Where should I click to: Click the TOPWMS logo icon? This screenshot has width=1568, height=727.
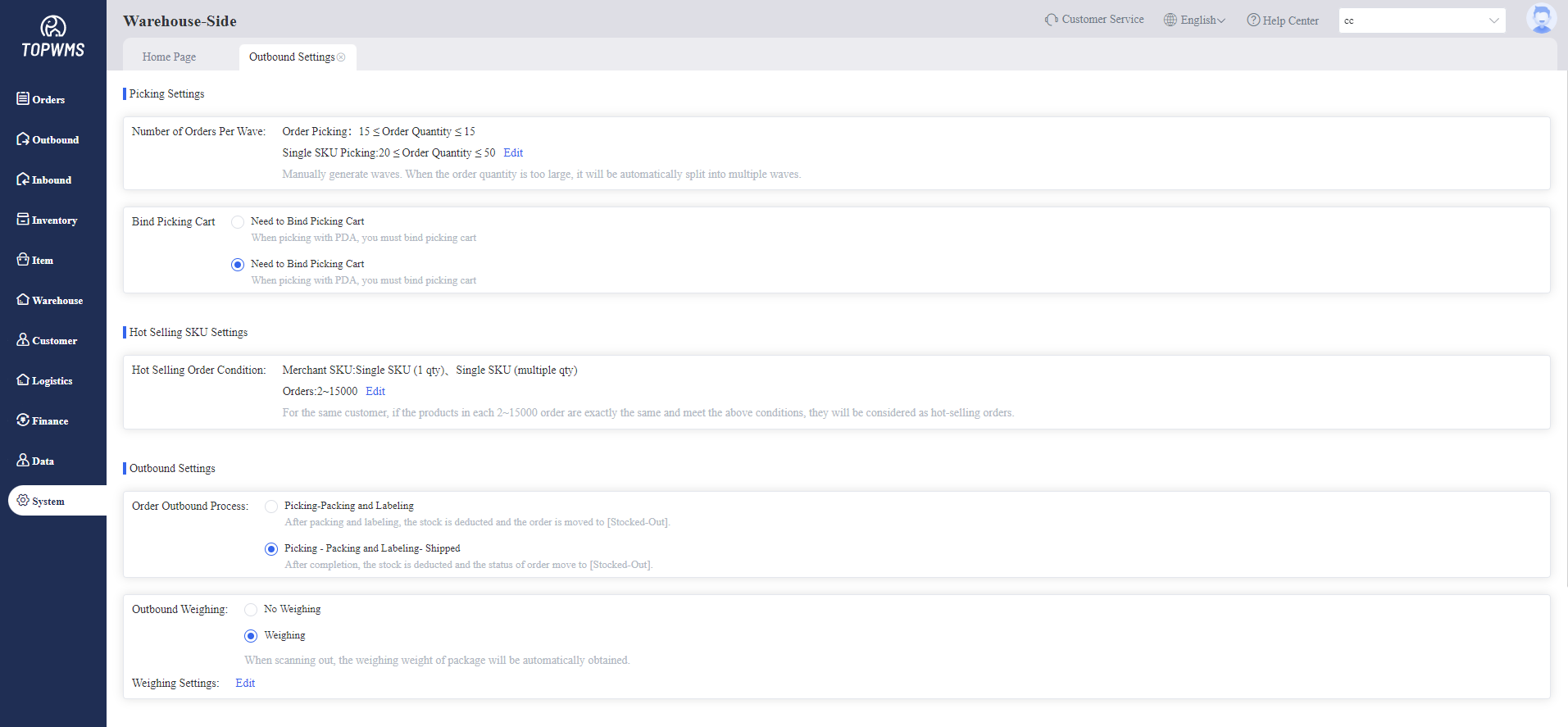(x=52, y=27)
